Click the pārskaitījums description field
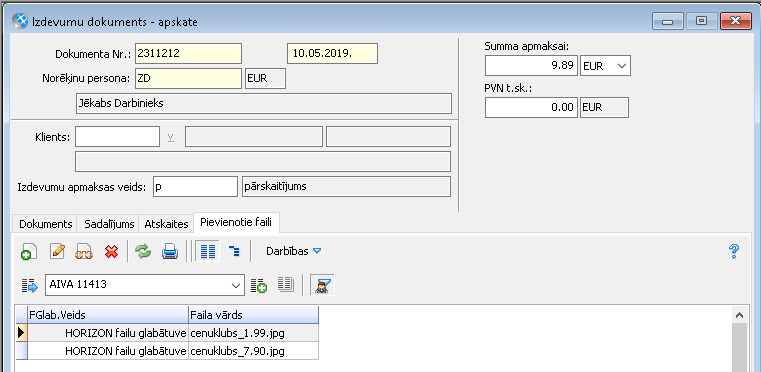The image size is (761, 372). (x=346, y=186)
